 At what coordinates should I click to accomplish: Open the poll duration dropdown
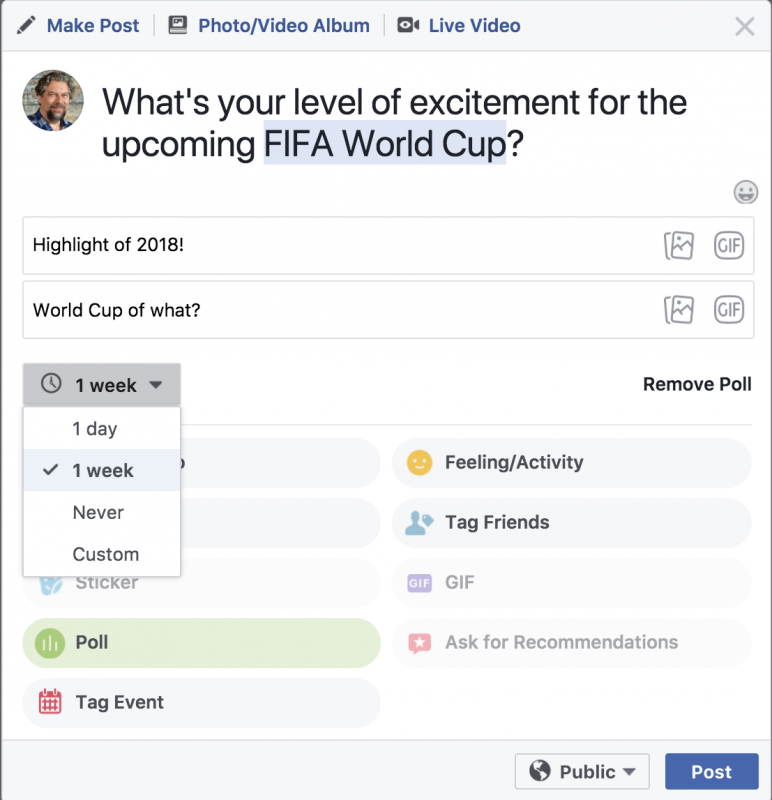pos(101,384)
